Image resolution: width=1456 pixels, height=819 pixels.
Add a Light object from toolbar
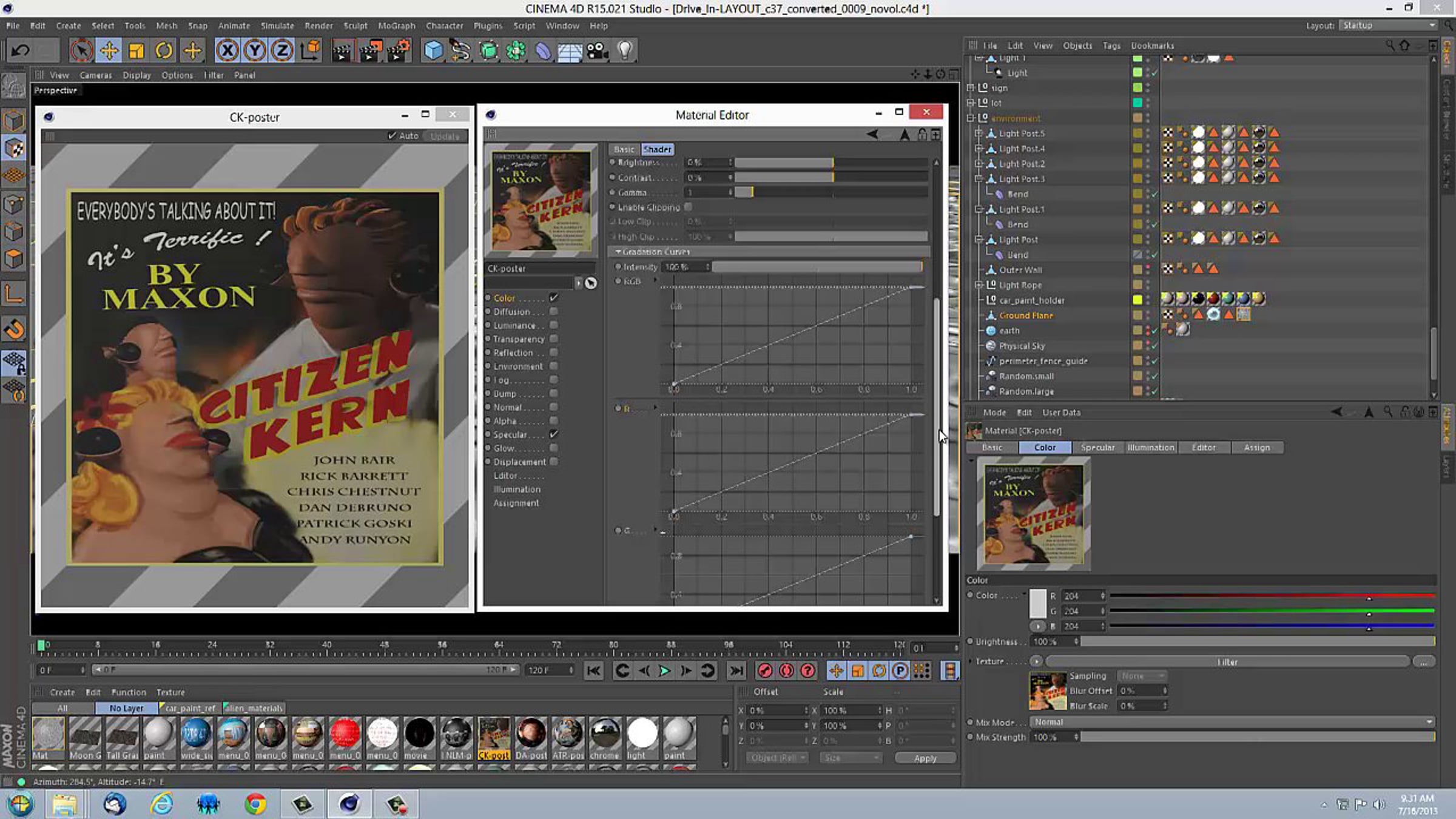[625, 51]
